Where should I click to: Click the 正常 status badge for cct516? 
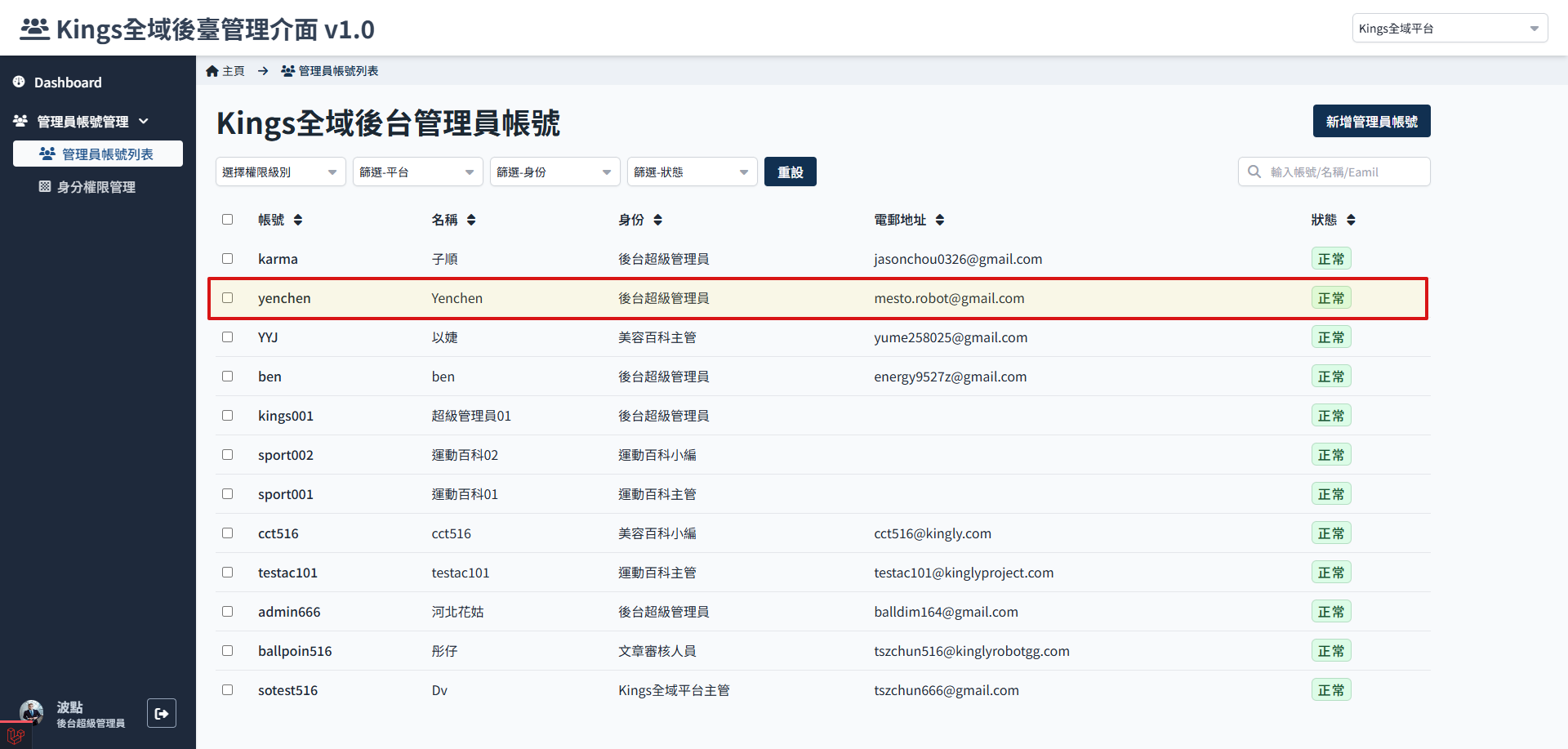(1331, 533)
